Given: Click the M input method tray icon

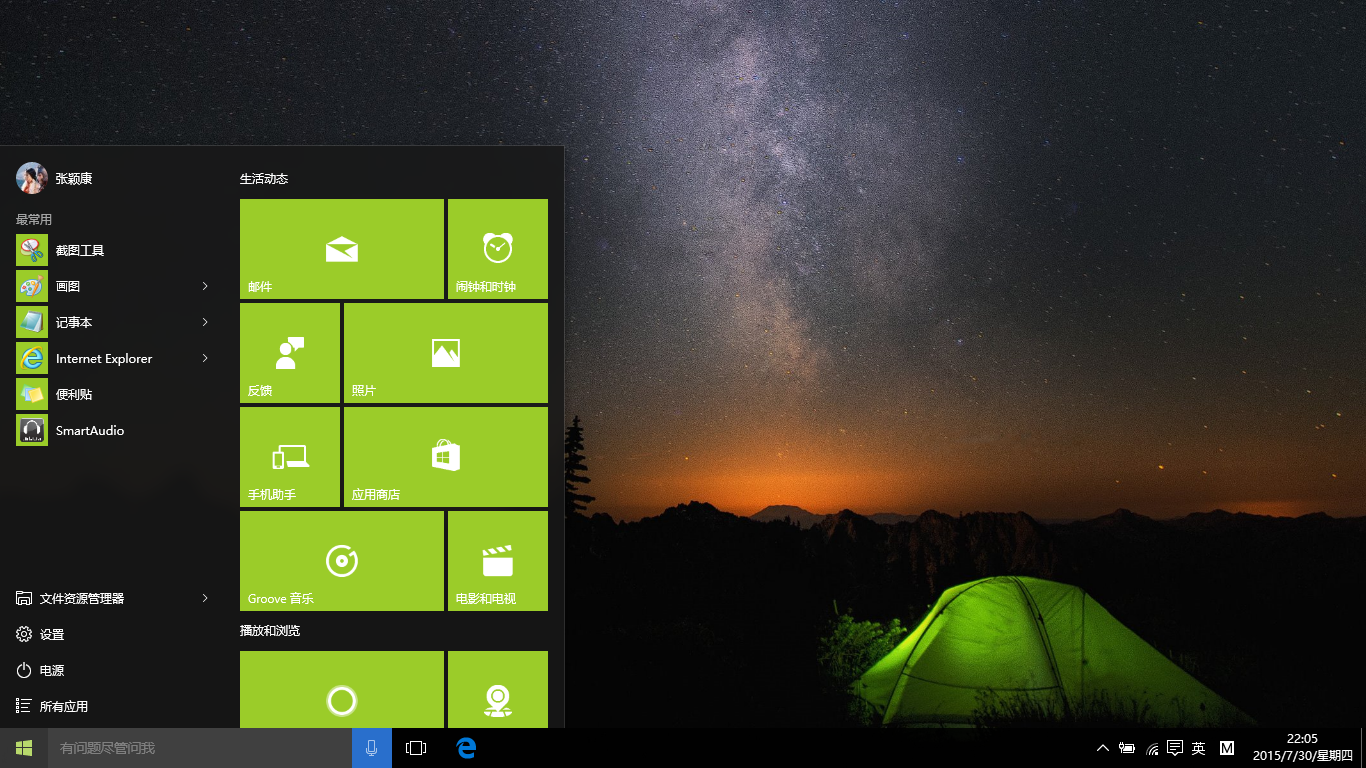Looking at the screenshot, I should point(1227,748).
